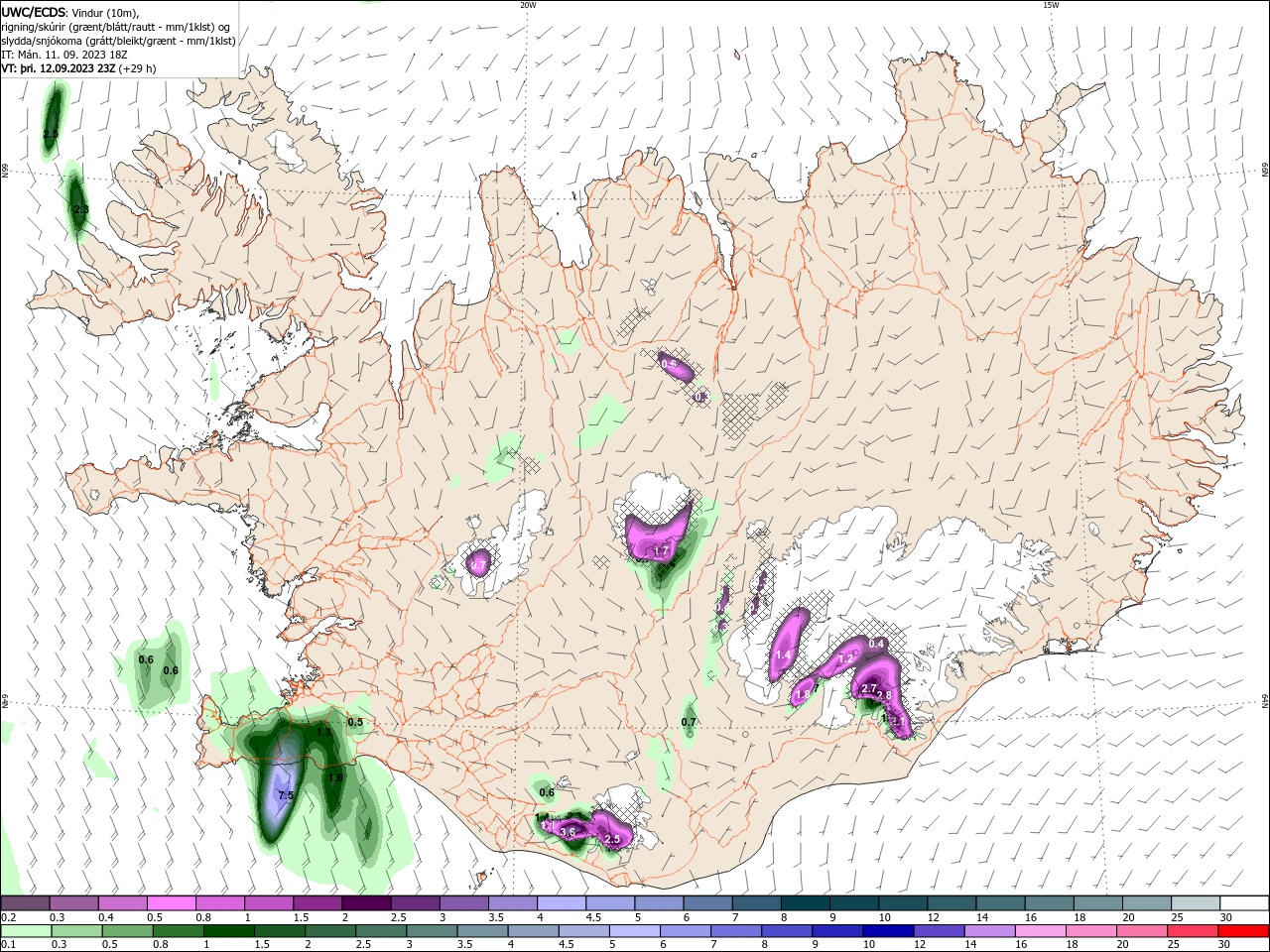Click the VT valid-time line in the header box
This screenshot has width=1270, height=952.
pyautogui.click(x=79, y=68)
